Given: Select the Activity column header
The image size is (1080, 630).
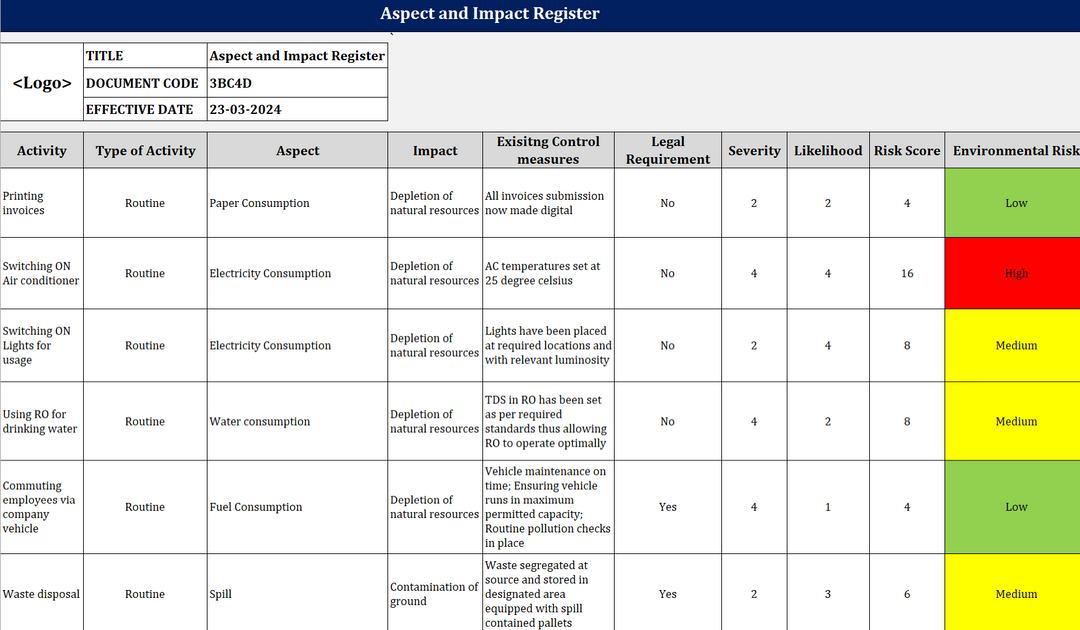Looking at the screenshot, I should coord(42,151).
